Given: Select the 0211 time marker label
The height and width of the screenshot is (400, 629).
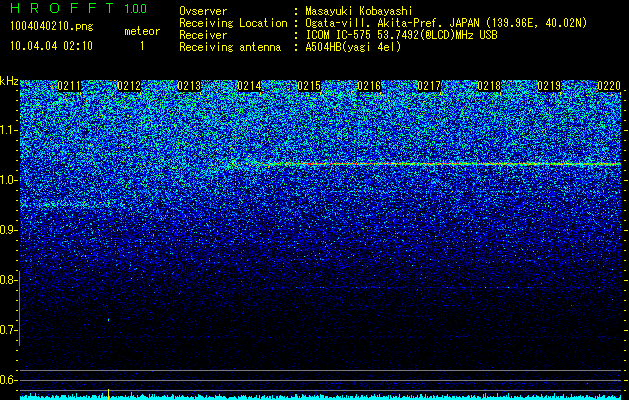Looking at the screenshot, I should click(x=69, y=86).
